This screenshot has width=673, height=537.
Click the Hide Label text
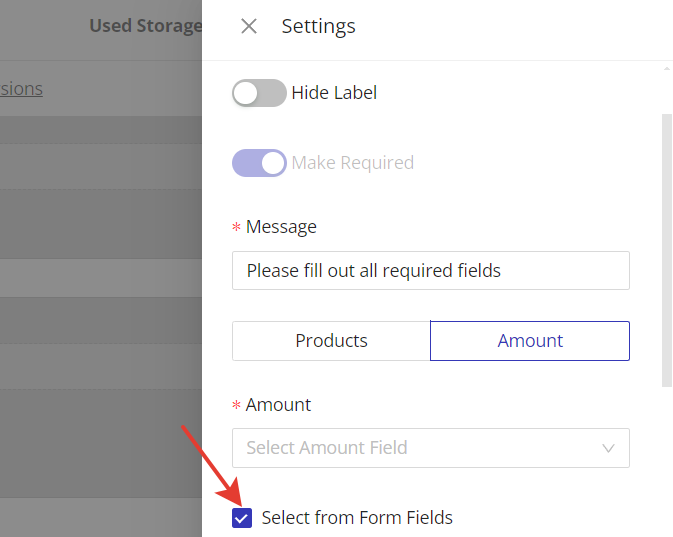click(334, 93)
